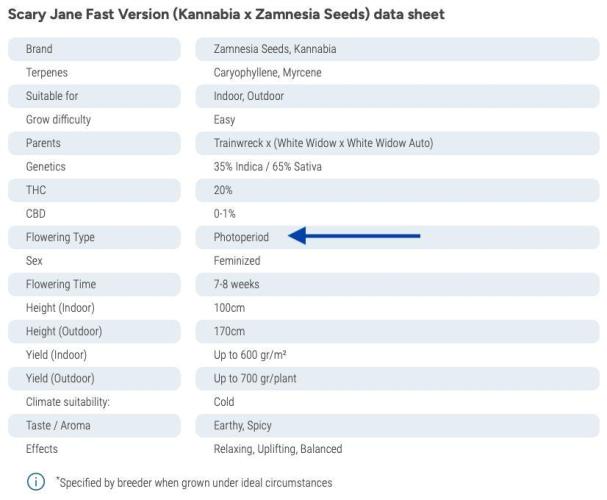Click the Flowering Type label
The image size is (607, 500).
[60, 237]
